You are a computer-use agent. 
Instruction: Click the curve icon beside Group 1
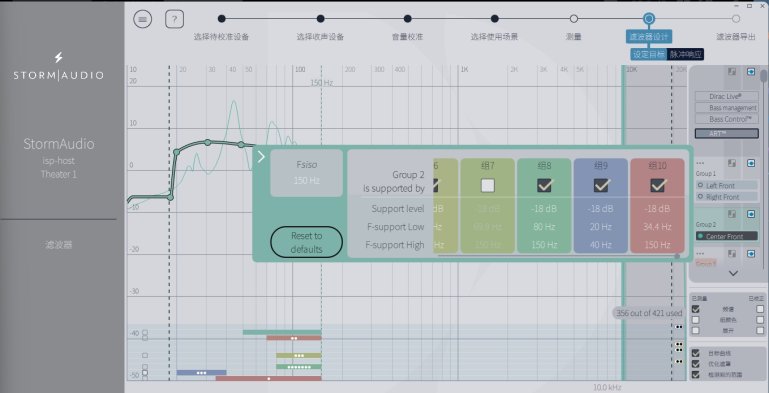(732, 163)
